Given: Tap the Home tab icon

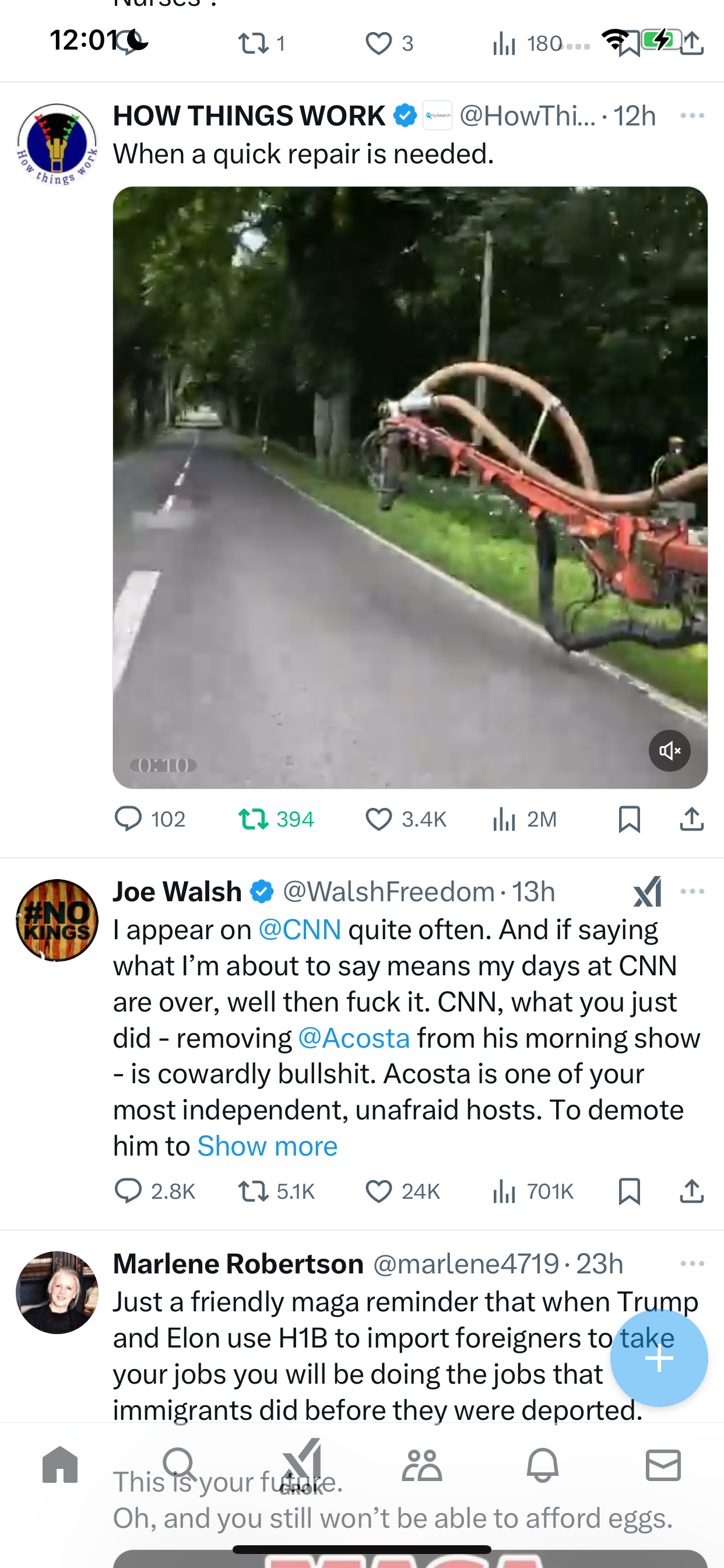Looking at the screenshot, I should [60, 1464].
